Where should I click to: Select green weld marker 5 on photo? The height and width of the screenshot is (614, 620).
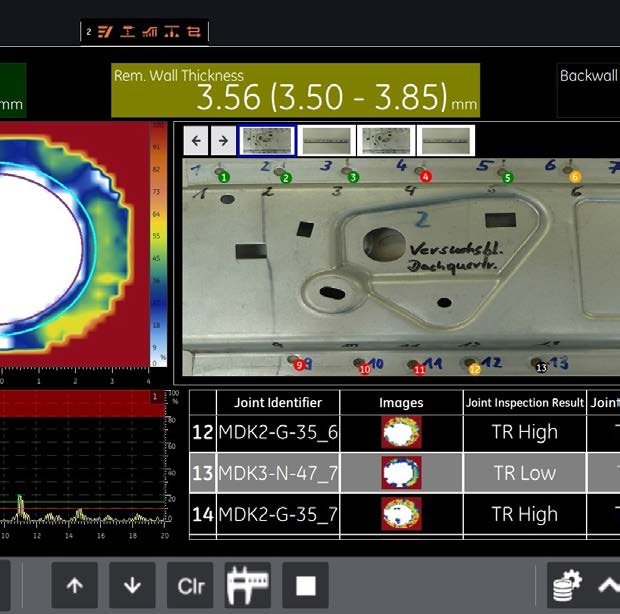(508, 178)
